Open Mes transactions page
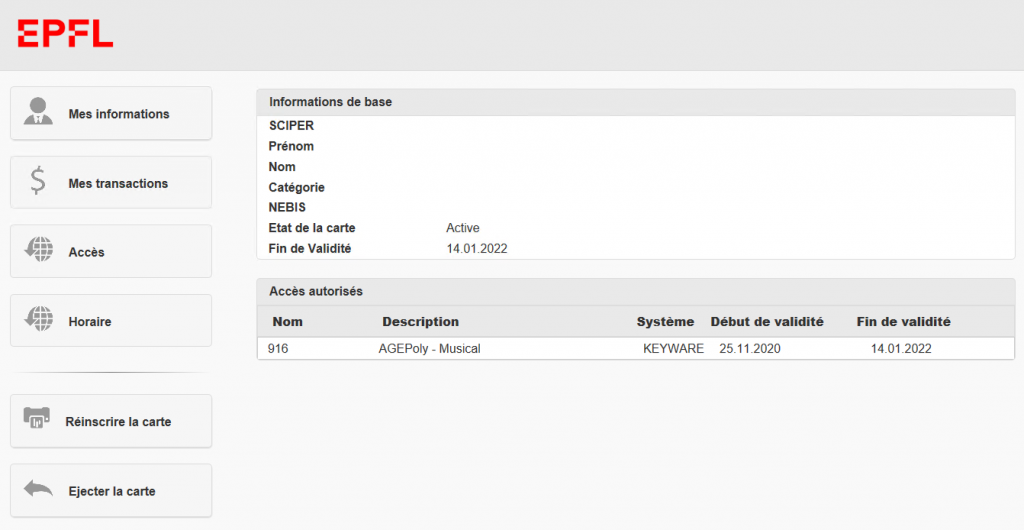 pos(118,184)
